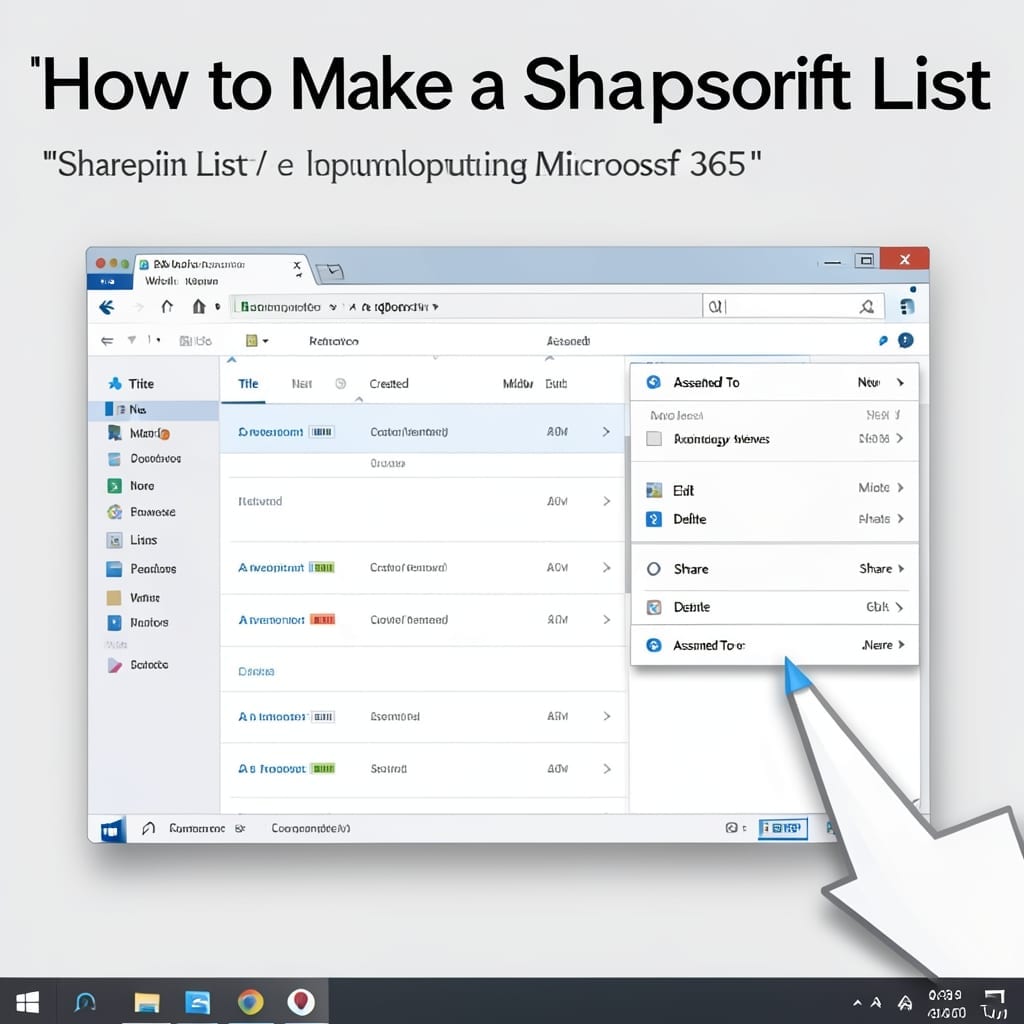Viewport: 1024px width, 1024px height.
Task: Choose Share in the context menu
Action: coord(691,569)
